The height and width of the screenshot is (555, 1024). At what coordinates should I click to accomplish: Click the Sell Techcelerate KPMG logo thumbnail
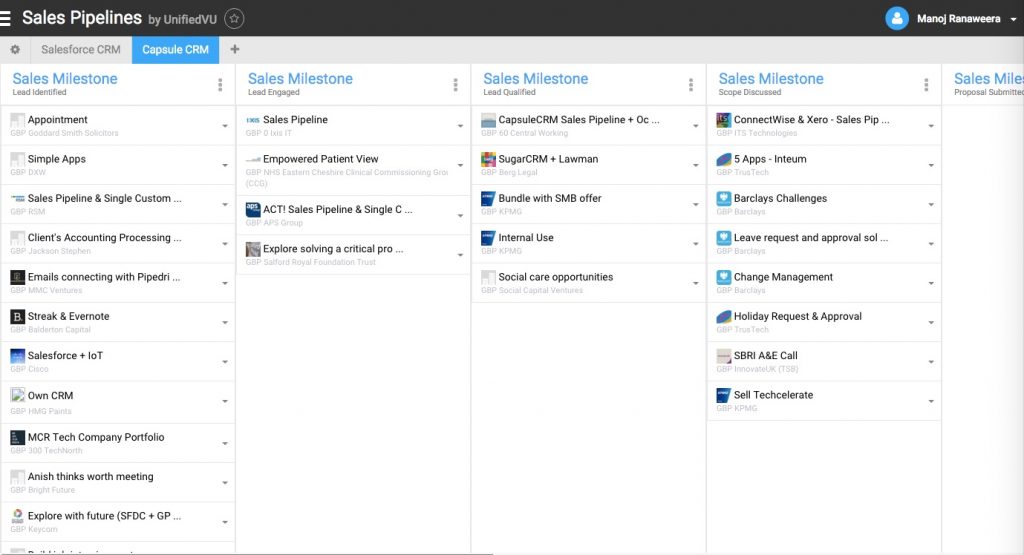724,395
